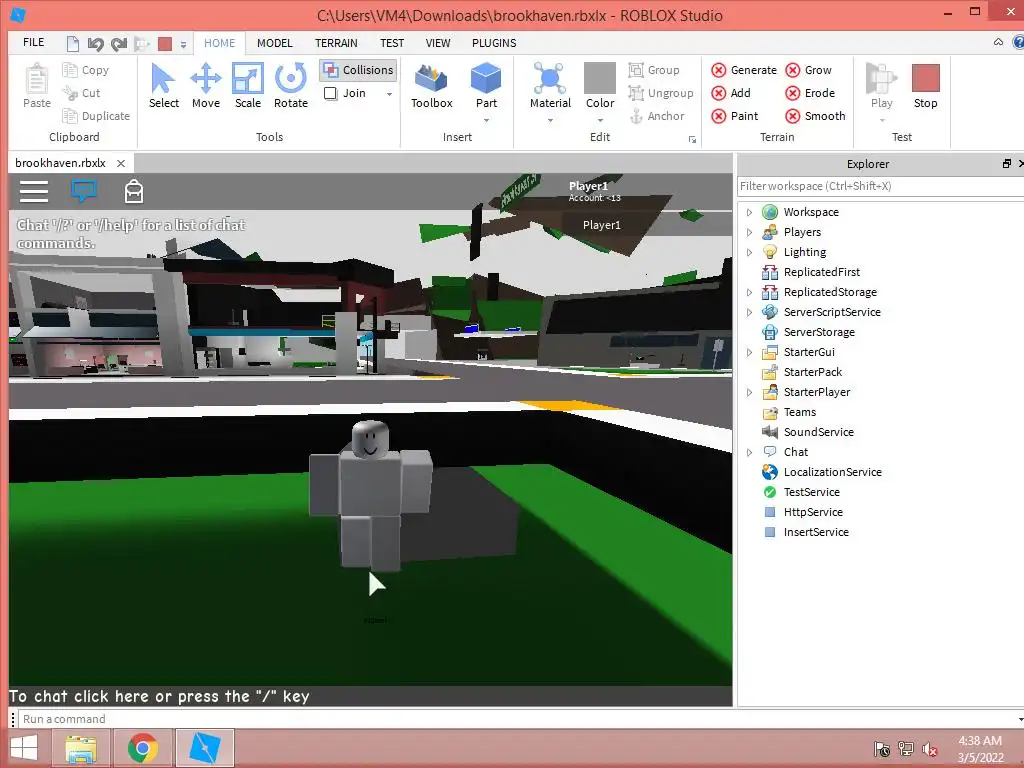This screenshot has width=1024, height=768.
Task: Click the Group button
Action: coord(654,70)
